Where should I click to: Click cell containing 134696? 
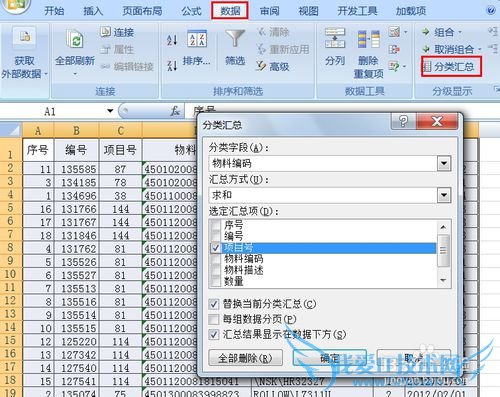coord(76,195)
